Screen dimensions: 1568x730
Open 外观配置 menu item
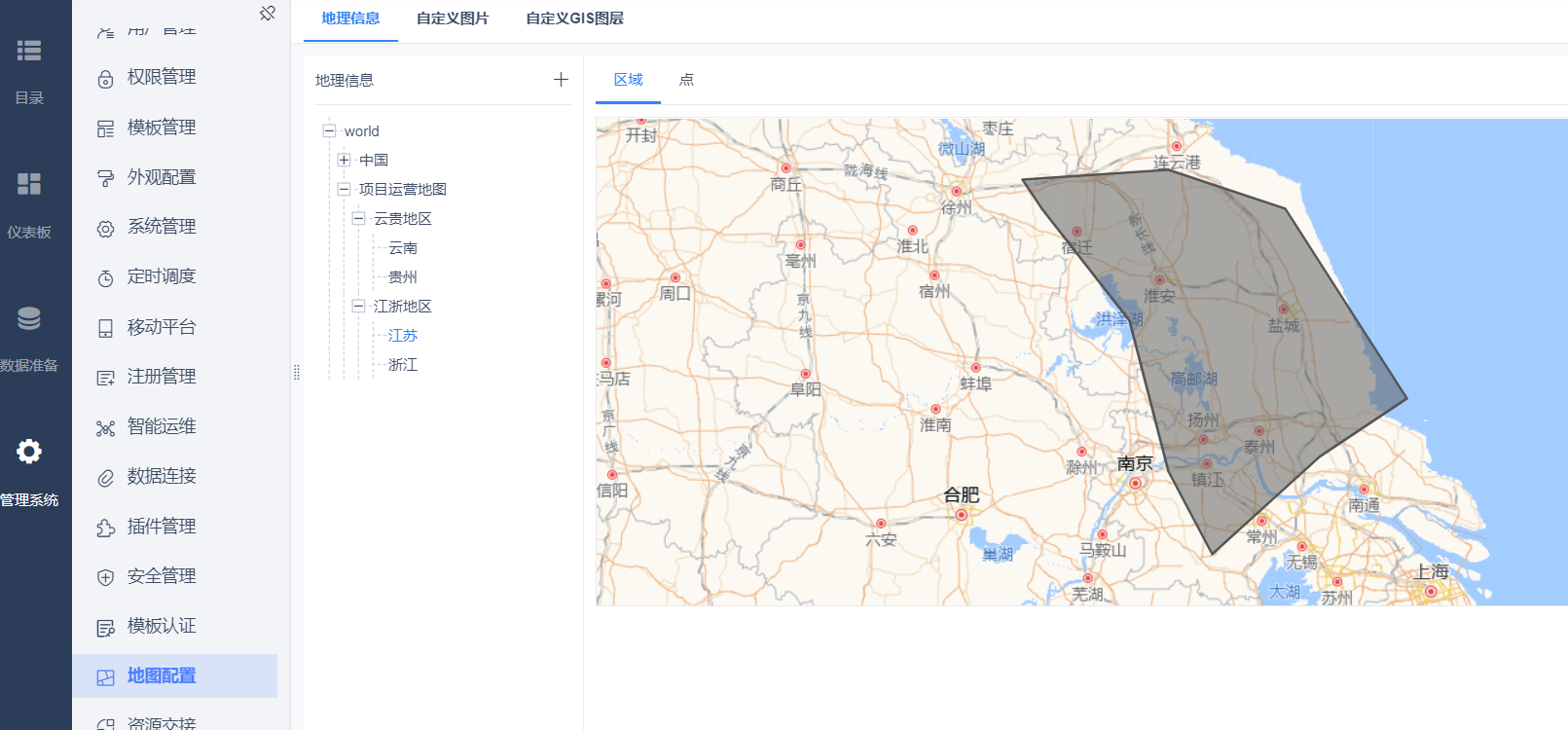[x=175, y=177]
